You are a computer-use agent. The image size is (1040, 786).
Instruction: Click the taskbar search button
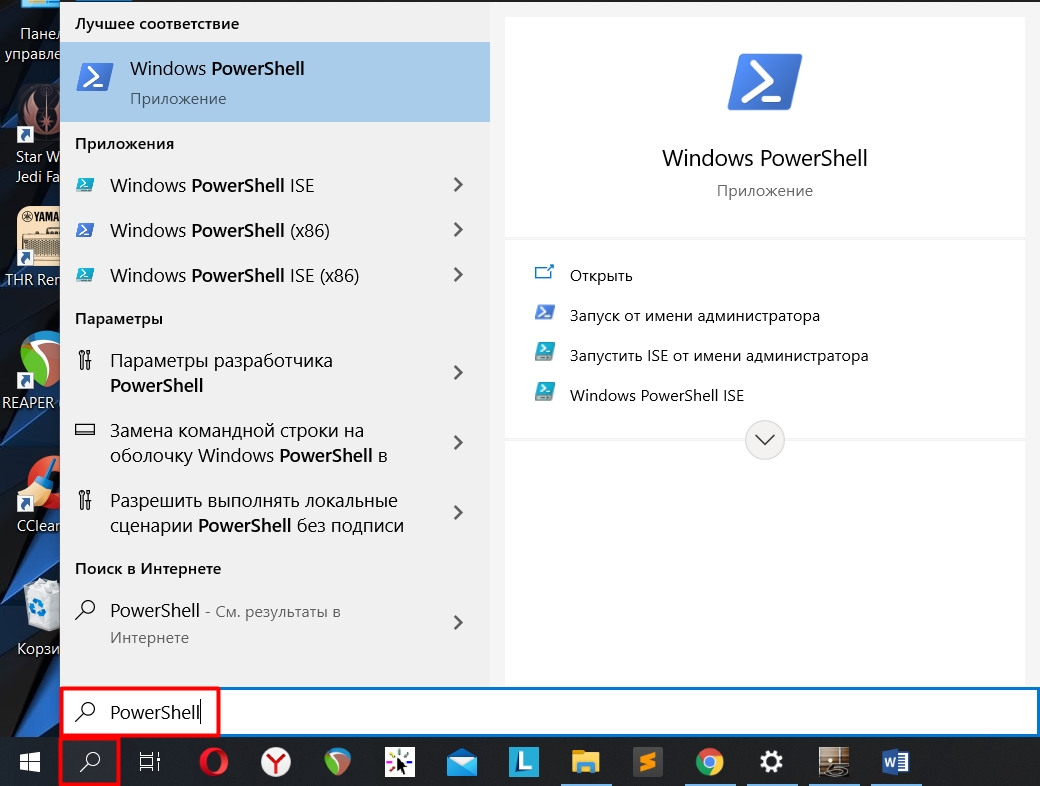pos(90,762)
